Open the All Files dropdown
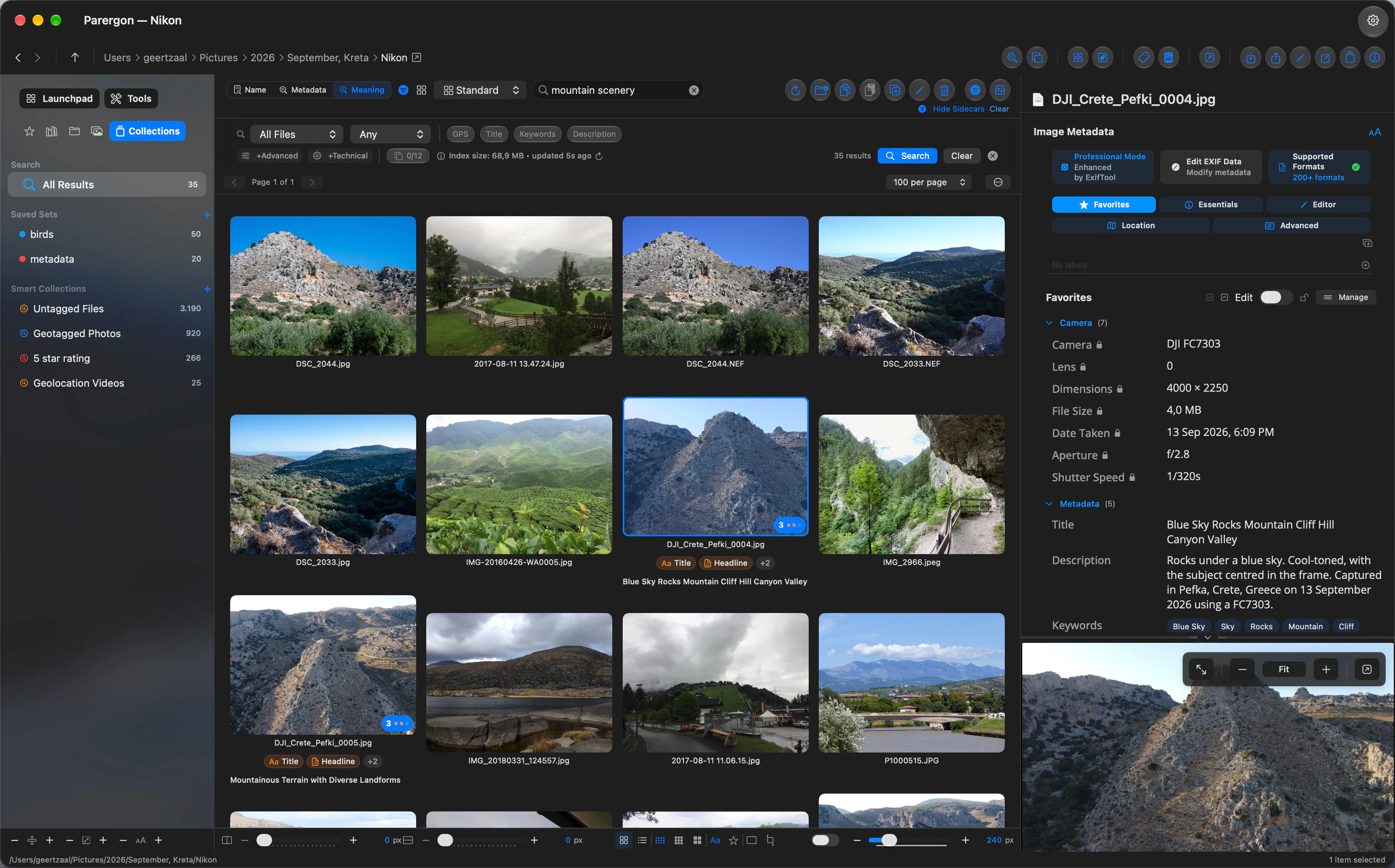 click(x=297, y=134)
